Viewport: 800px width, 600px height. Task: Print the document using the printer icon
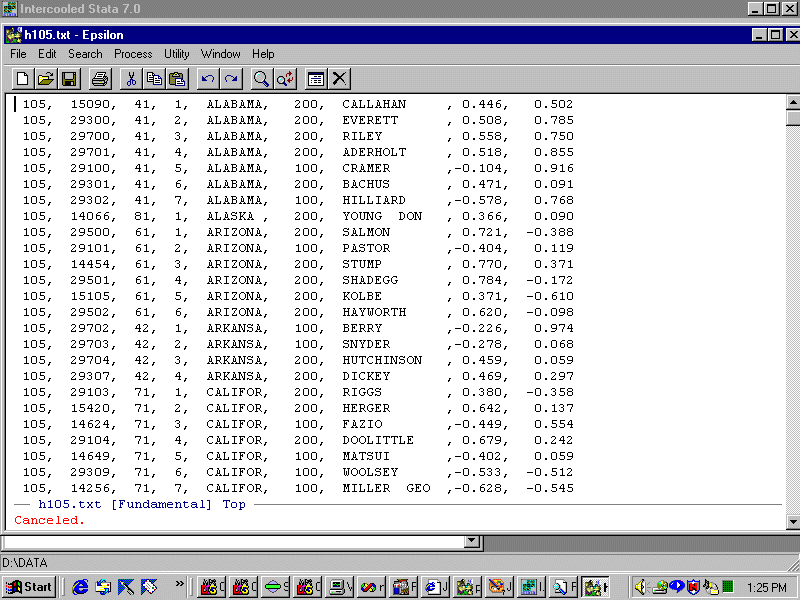point(100,79)
